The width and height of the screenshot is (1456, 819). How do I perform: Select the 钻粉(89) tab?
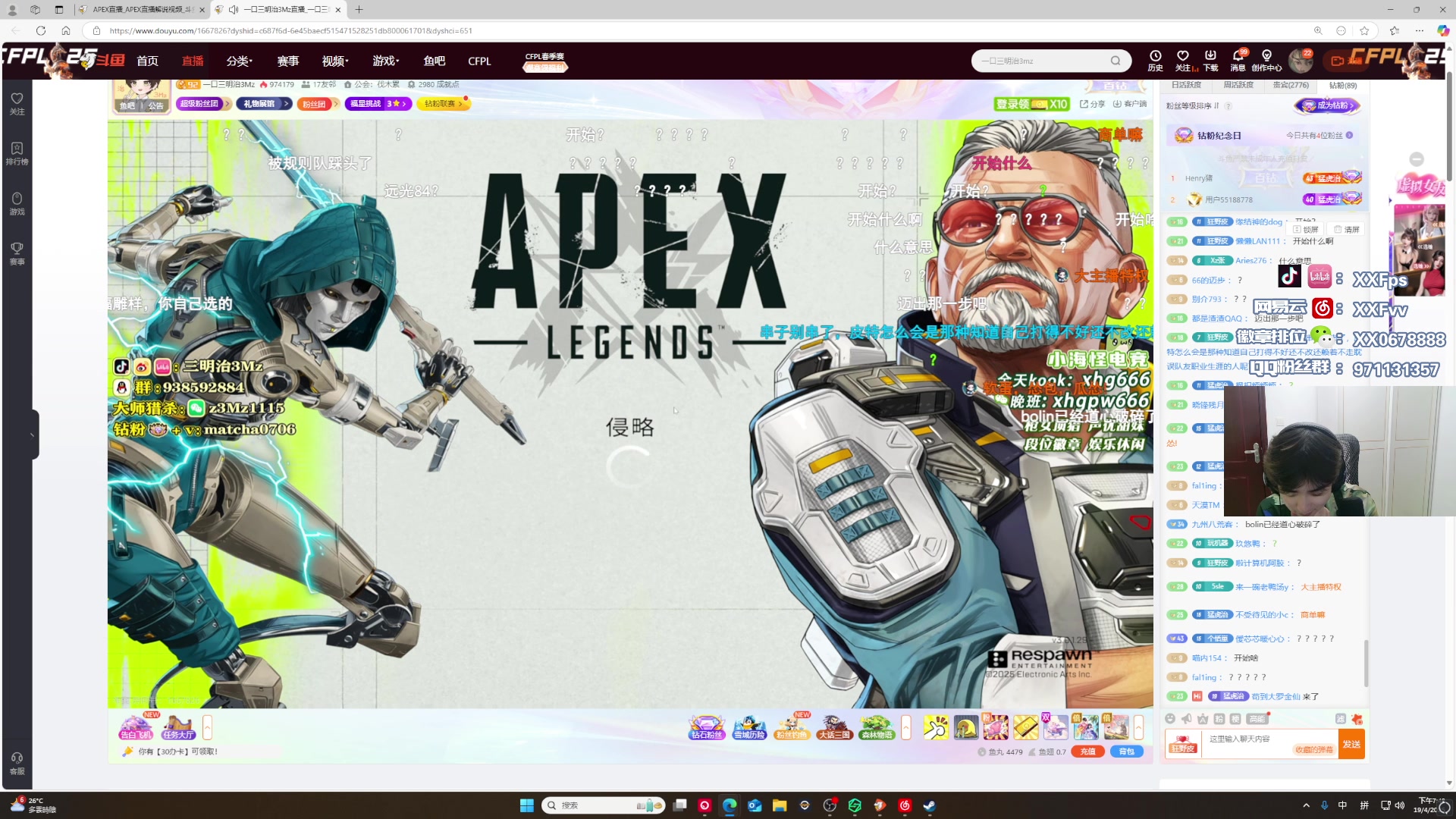pos(1343,85)
